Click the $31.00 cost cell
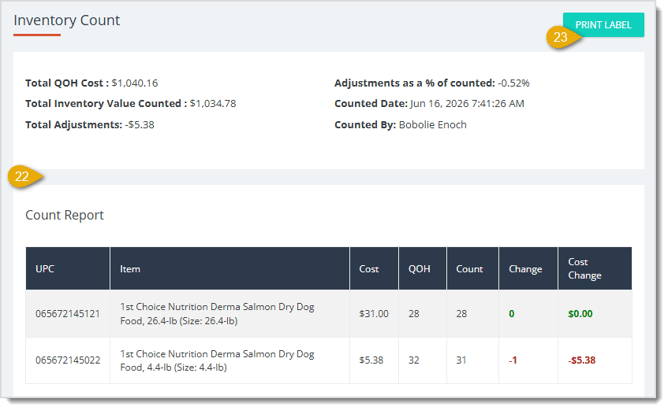This screenshot has width=668, height=410. pos(374,314)
